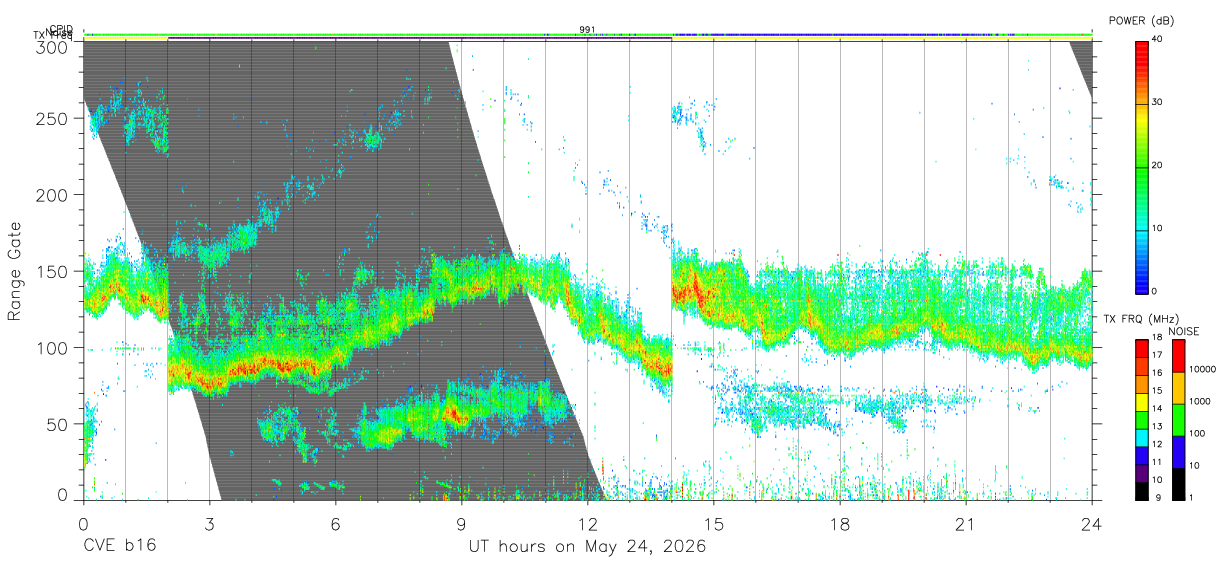Screen dimensions: 1228x567
Task: Pick the yellow swatch in TX FRQ legend
Action: [x=1141, y=401]
